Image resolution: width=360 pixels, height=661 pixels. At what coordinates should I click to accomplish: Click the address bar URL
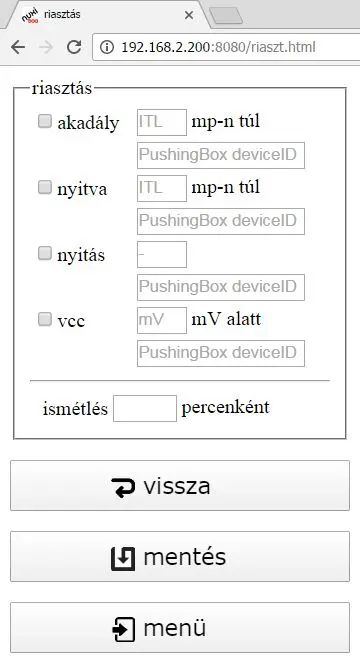click(x=218, y=47)
